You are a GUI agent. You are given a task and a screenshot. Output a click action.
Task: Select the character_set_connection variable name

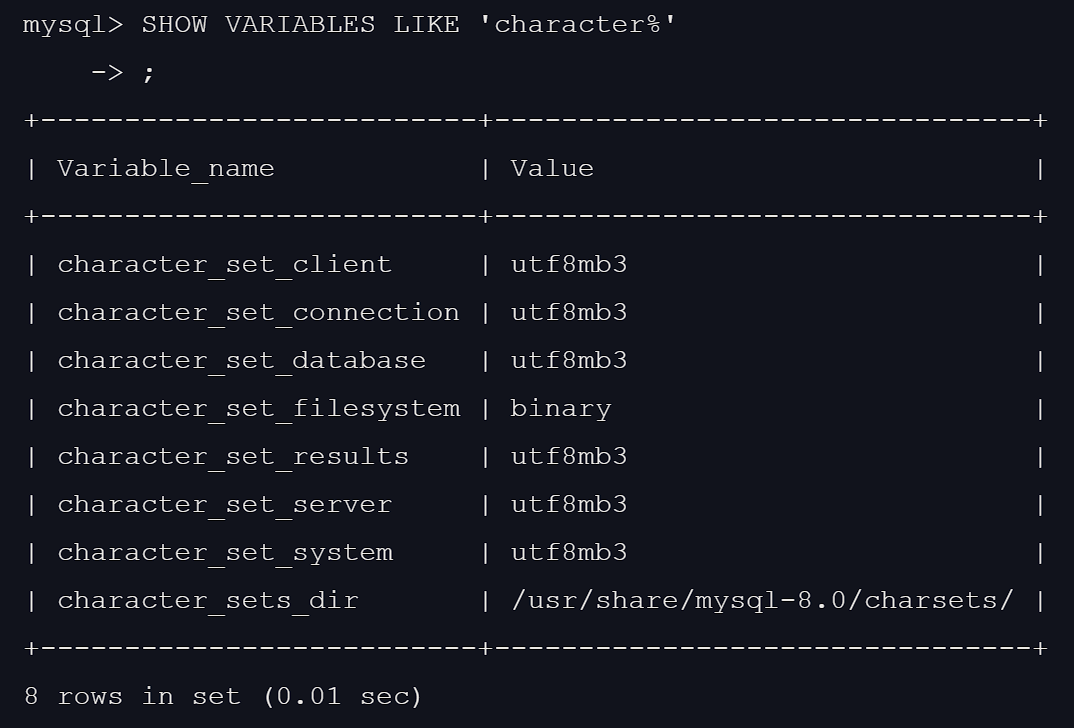(x=258, y=313)
